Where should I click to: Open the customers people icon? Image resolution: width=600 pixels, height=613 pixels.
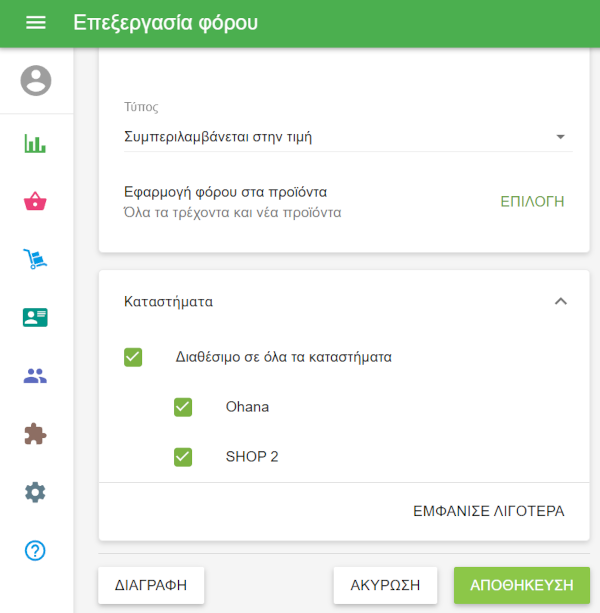click(36, 376)
